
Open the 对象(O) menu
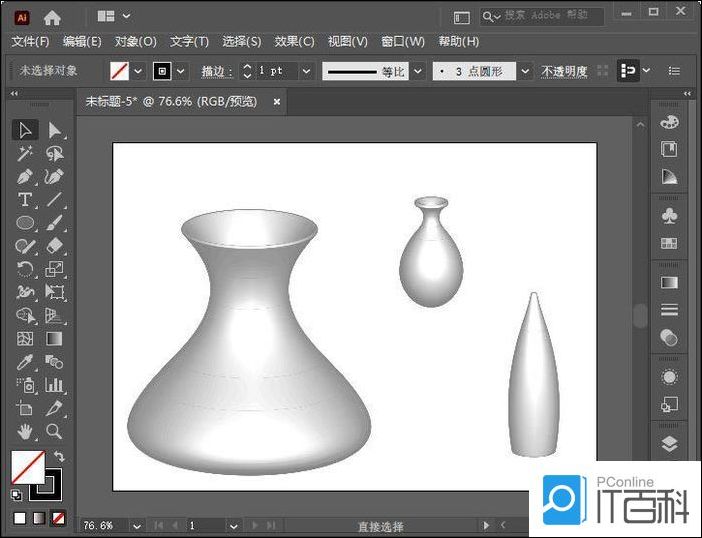135,41
